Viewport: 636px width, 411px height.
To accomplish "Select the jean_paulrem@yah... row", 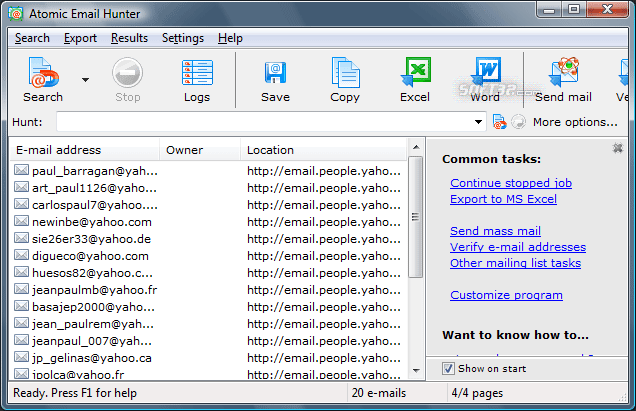I will pyautogui.click(x=208, y=325).
